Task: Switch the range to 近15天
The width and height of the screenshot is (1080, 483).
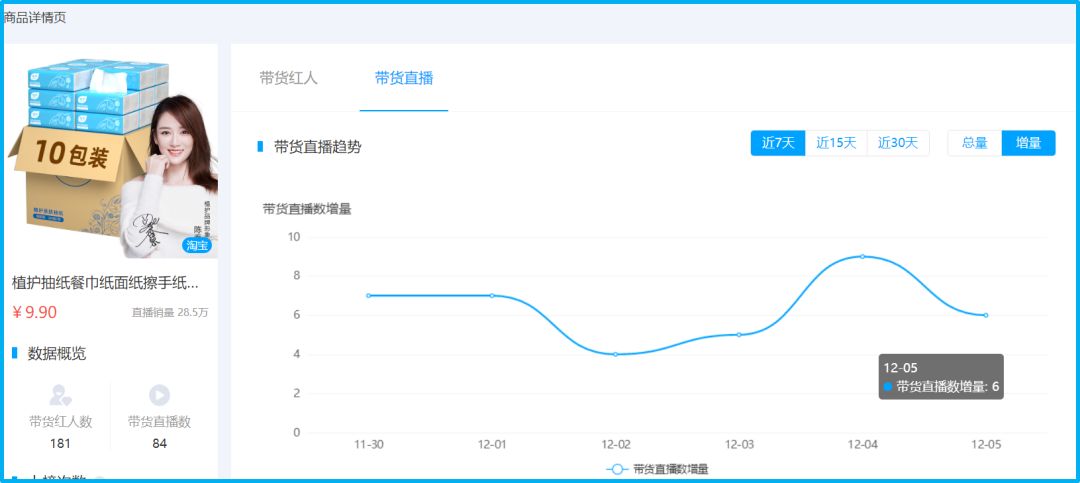Action: point(836,143)
